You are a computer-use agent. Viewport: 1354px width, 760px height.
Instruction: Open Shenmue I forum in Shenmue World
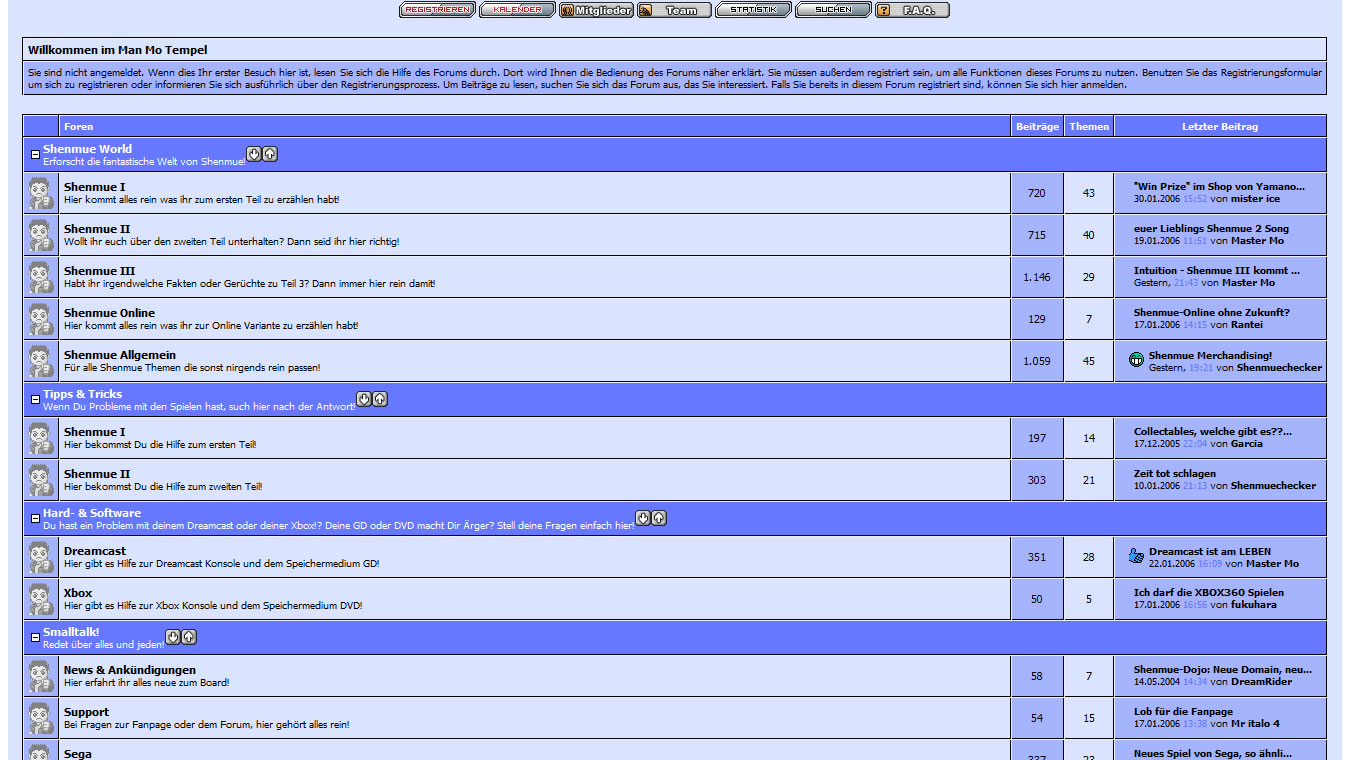(x=95, y=187)
